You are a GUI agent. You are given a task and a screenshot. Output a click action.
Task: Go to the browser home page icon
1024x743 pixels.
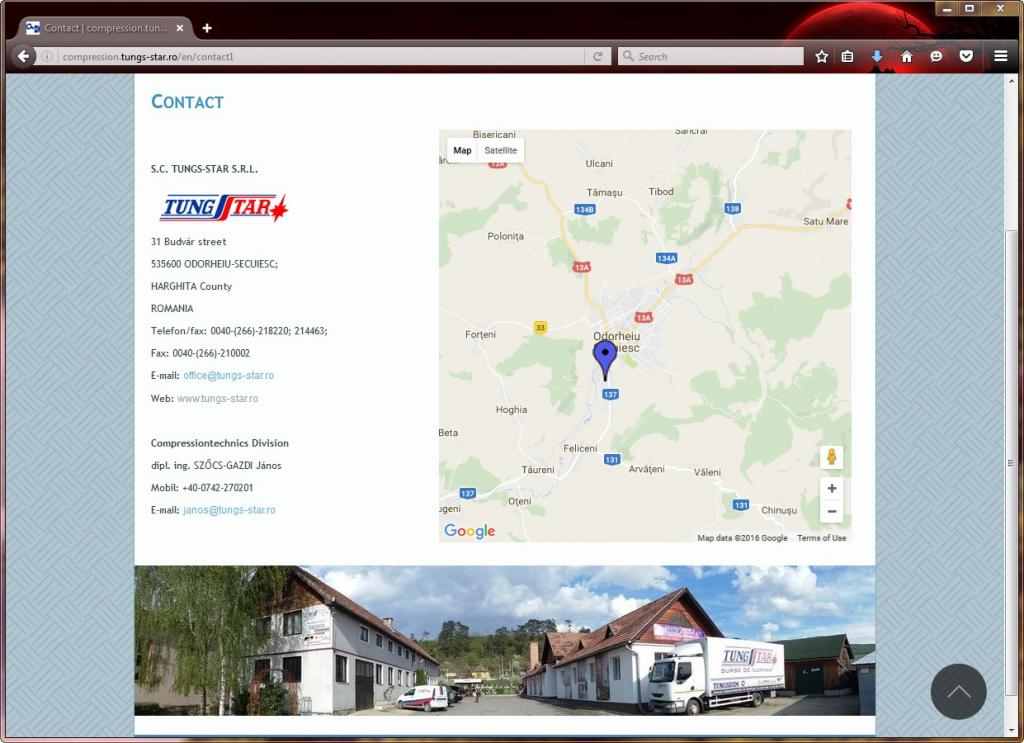pos(907,57)
